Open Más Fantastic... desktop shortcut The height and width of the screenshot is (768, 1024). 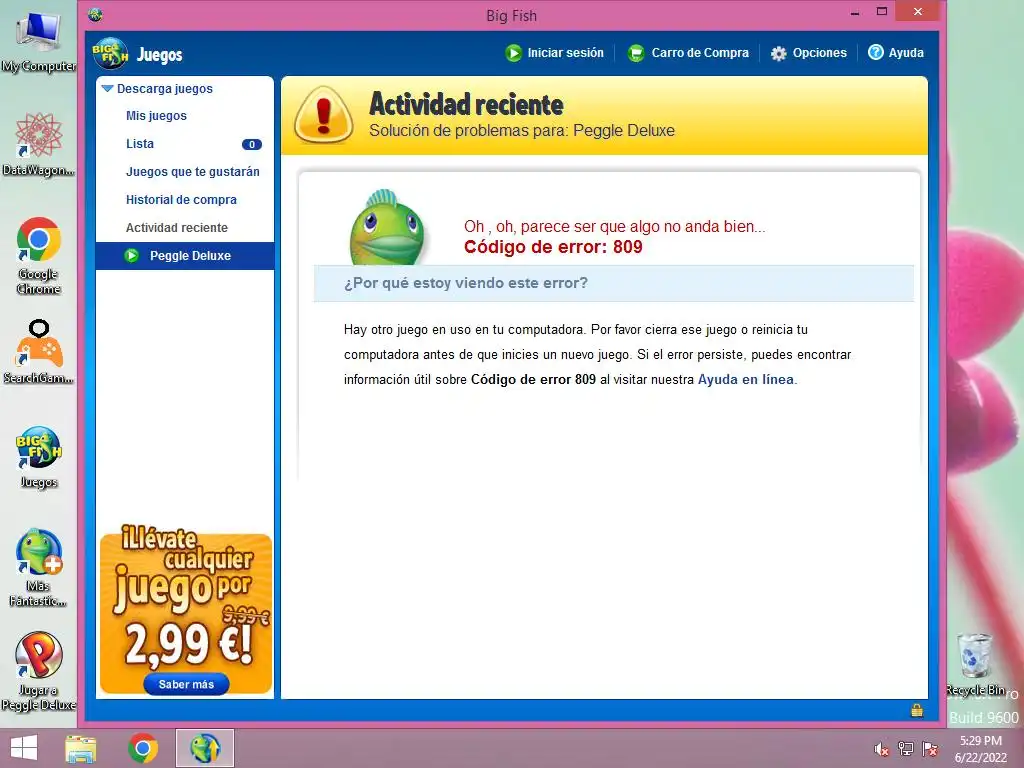(x=39, y=568)
